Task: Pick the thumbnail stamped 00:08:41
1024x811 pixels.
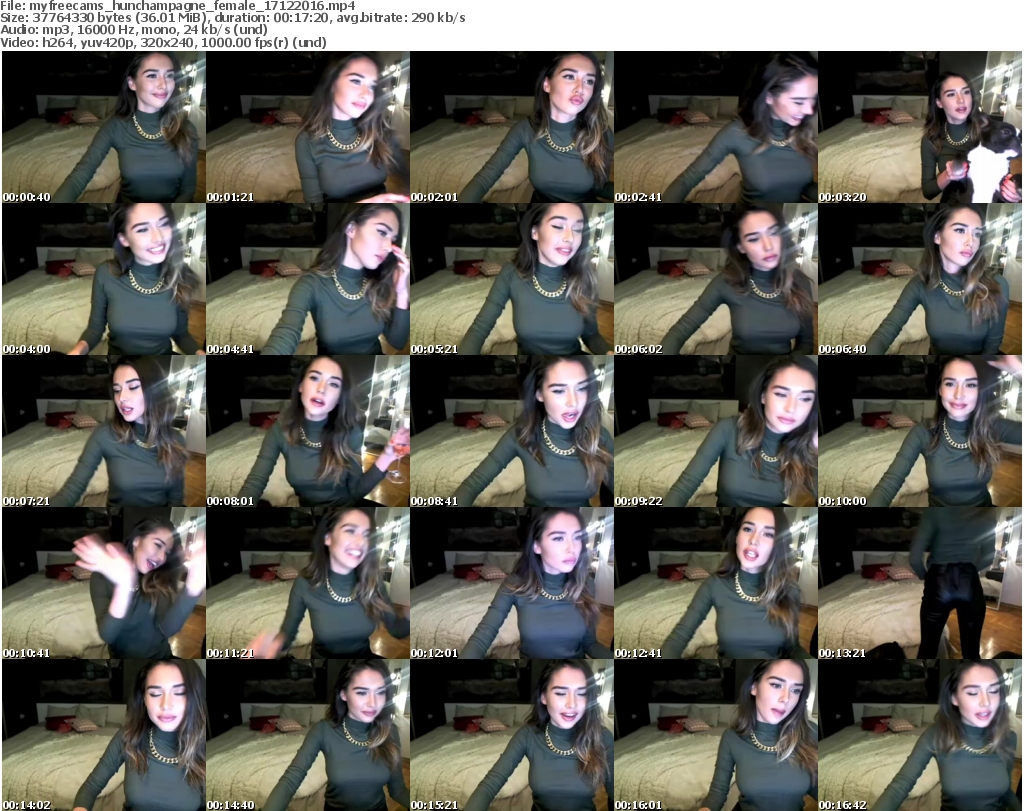Action: point(512,431)
